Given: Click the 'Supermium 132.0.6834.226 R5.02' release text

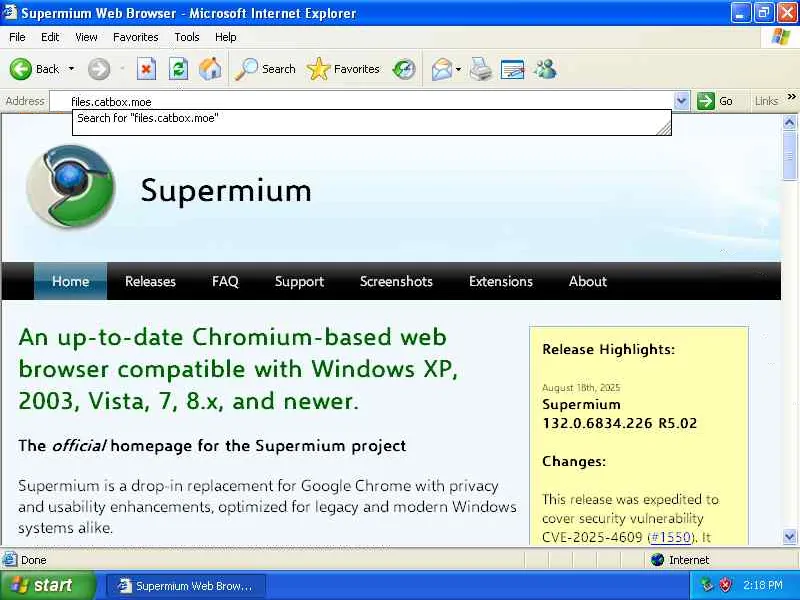Looking at the screenshot, I should click(619, 414).
